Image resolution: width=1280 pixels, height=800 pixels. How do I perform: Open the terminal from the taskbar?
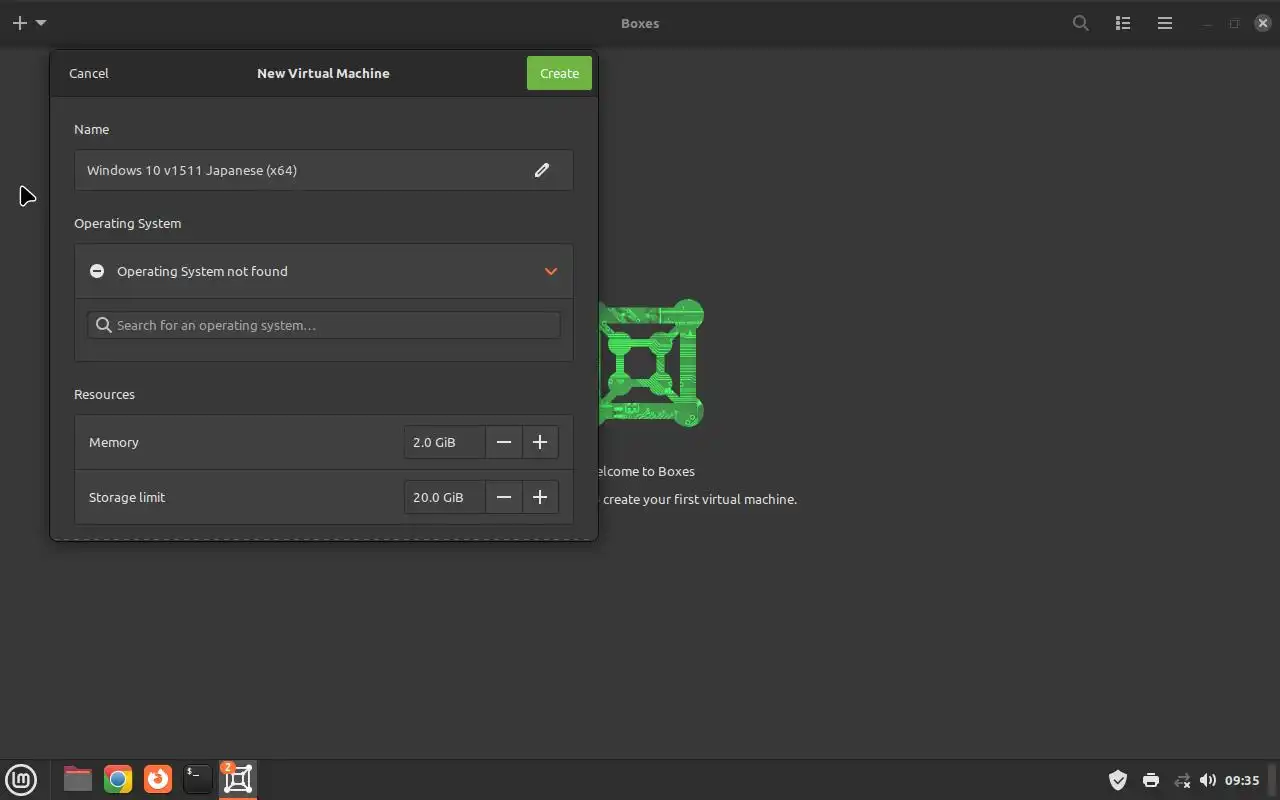(198, 779)
